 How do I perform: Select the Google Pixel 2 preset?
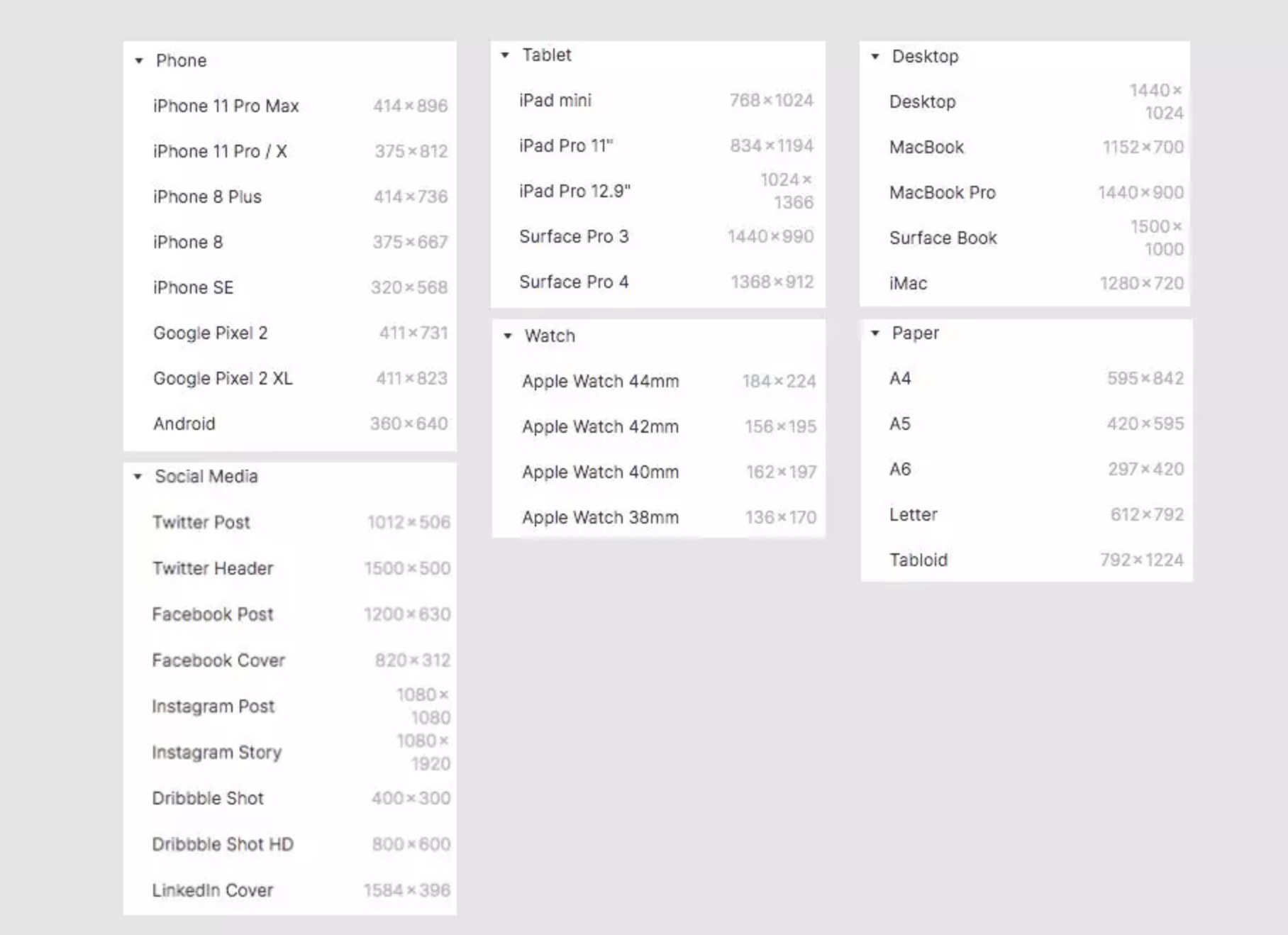[290, 333]
